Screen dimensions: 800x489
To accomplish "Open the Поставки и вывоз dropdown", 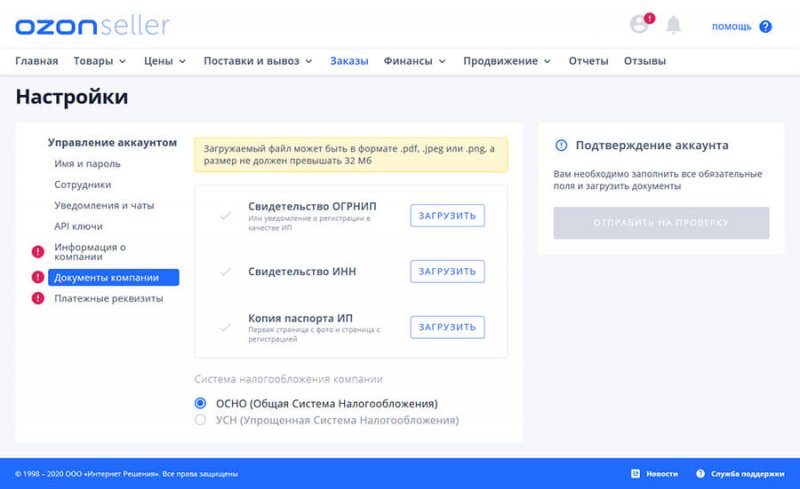I will [258, 61].
